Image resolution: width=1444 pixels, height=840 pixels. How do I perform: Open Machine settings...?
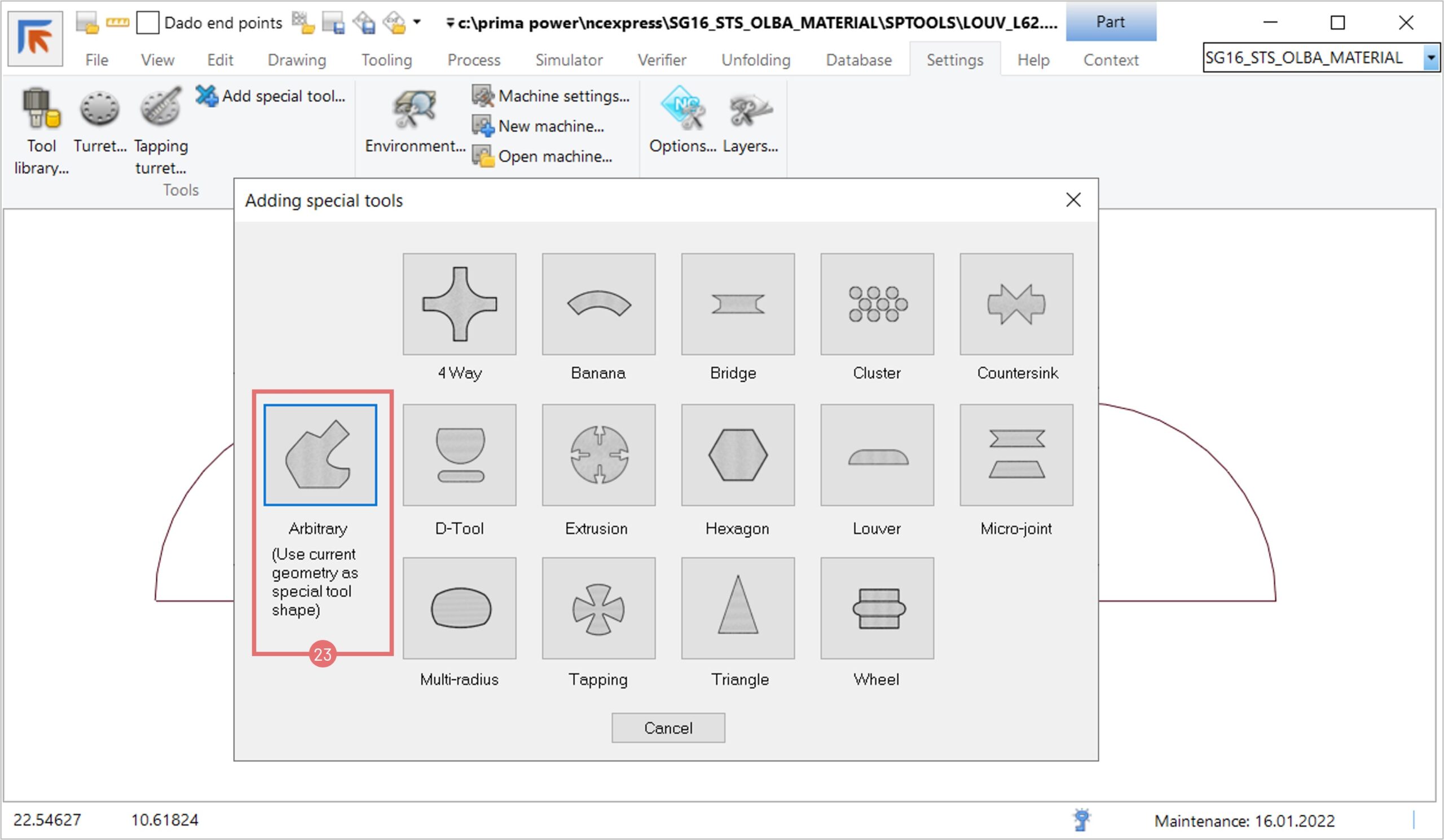click(x=551, y=96)
